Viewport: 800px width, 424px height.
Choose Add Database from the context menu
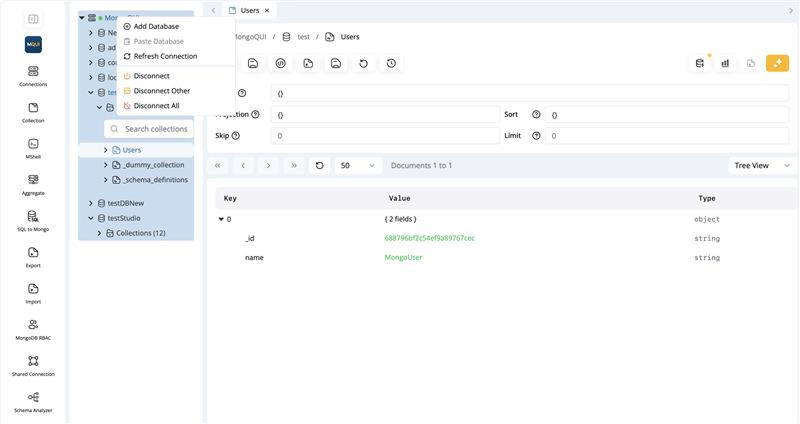coord(156,26)
